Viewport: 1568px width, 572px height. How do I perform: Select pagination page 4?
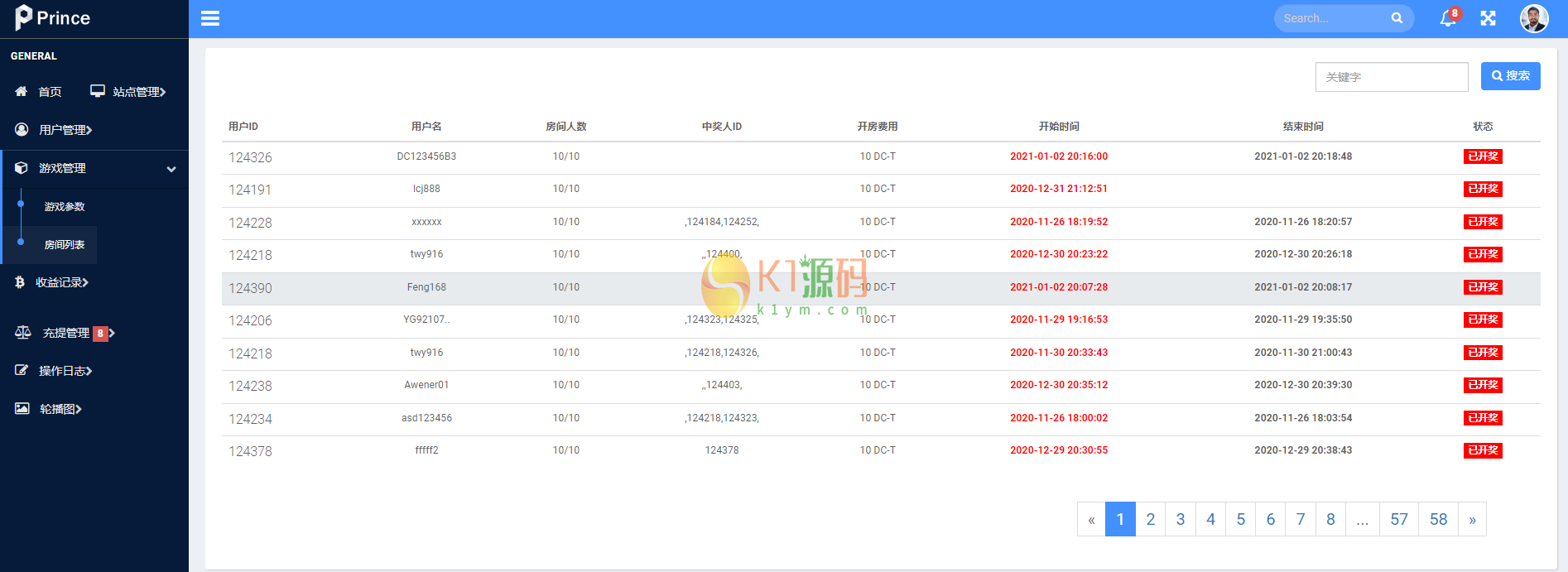tap(1210, 519)
